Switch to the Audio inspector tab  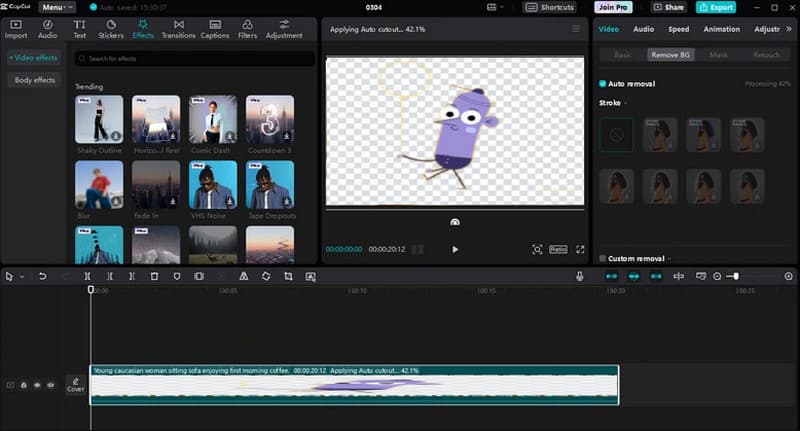(x=643, y=29)
